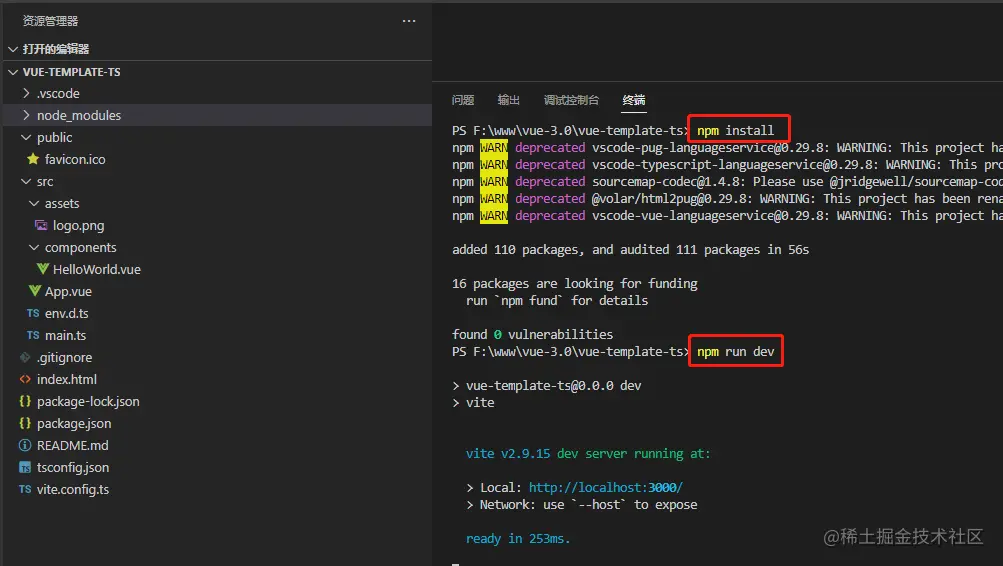1003x566 pixels.
Task: Click the TS icon beside vite.config.ts
Action: coord(25,489)
